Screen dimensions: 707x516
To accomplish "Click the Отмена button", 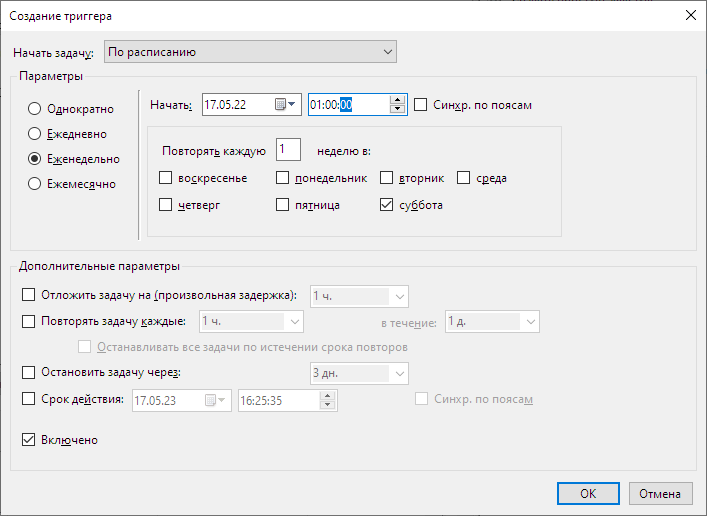I will [x=660, y=493].
